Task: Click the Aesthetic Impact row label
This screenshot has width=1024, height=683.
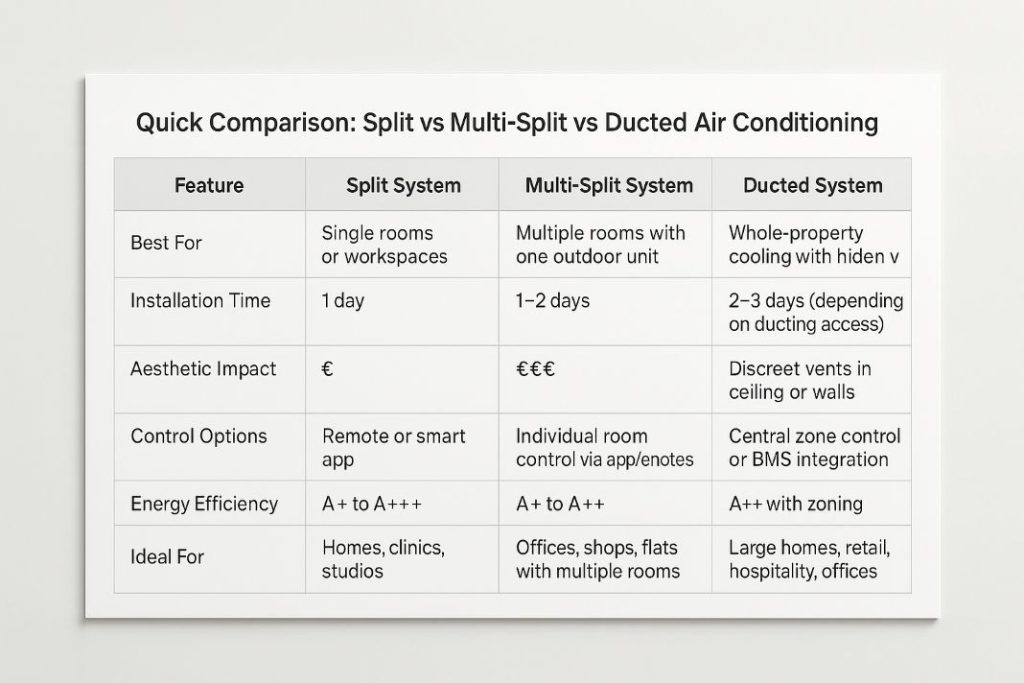Action: click(x=203, y=369)
